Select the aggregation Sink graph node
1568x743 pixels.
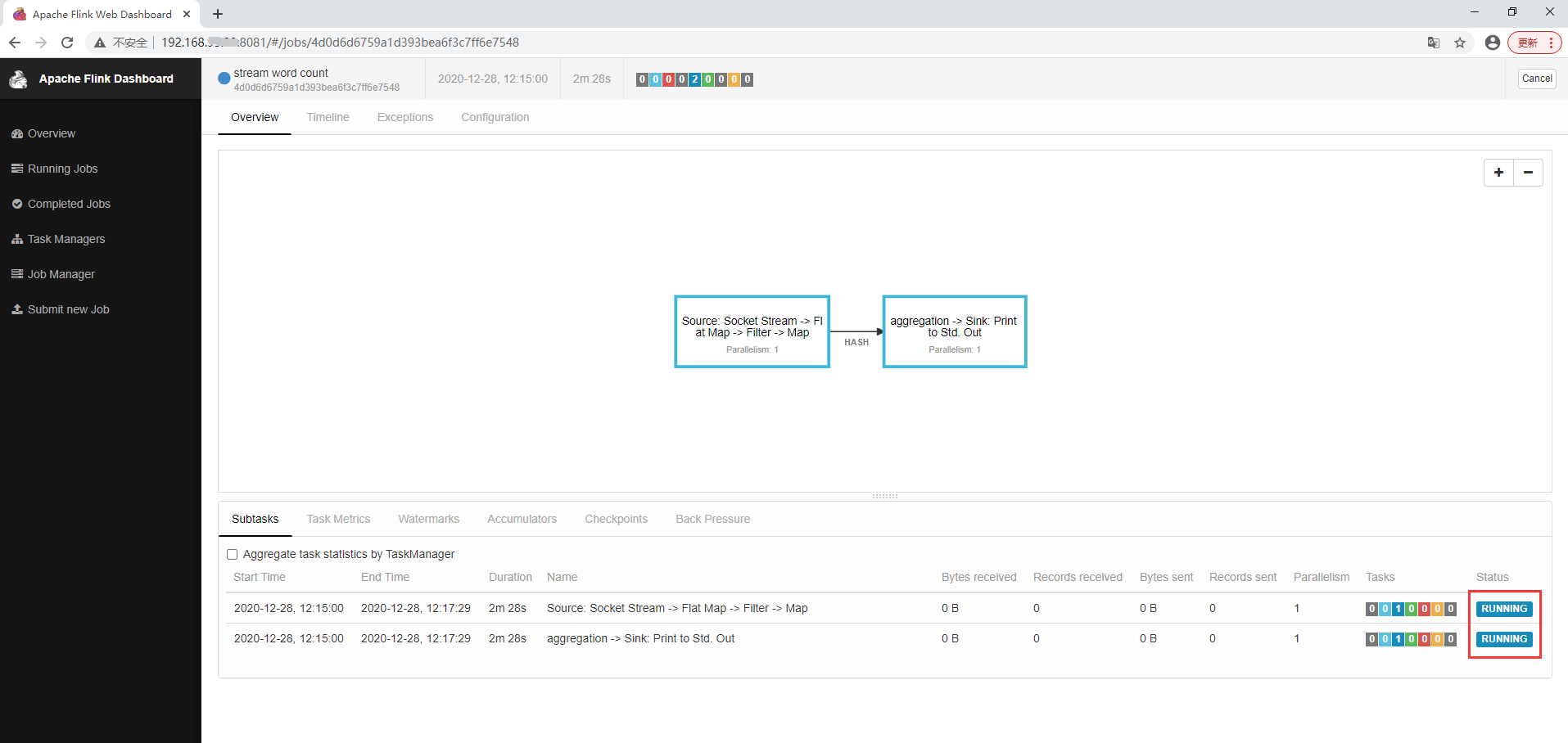point(954,331)
